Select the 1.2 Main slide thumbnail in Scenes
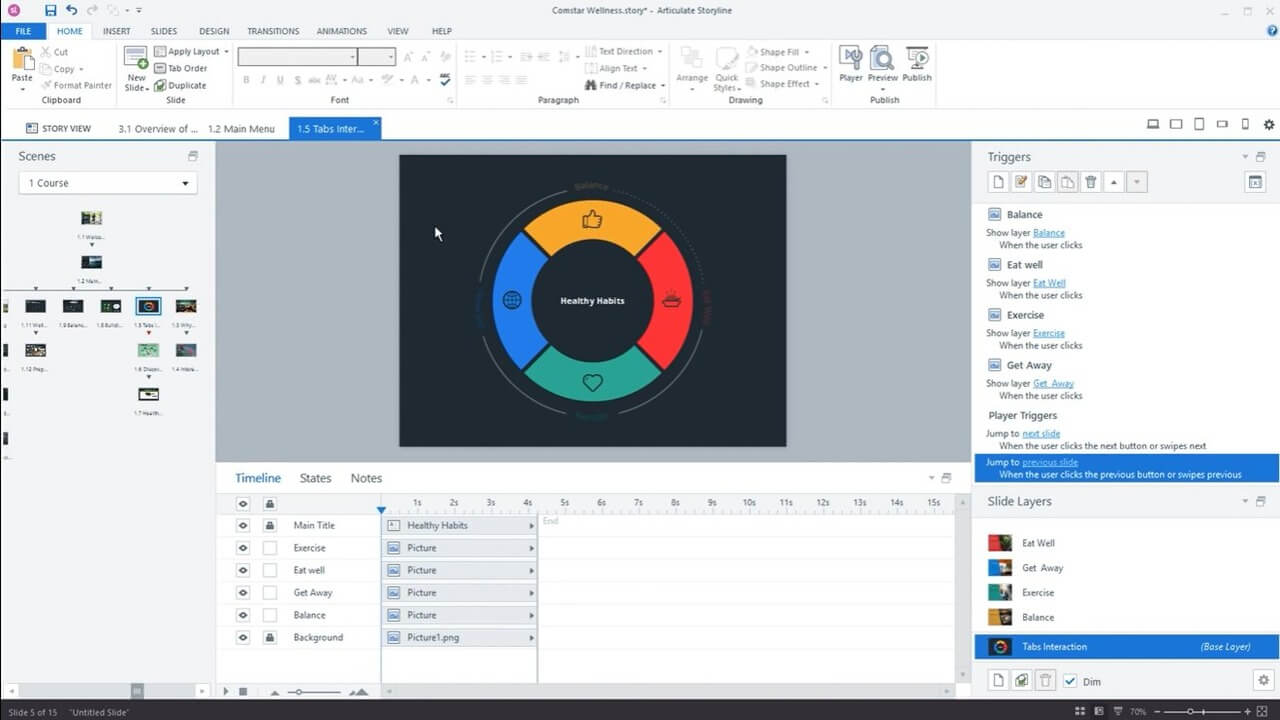The image size is (1280, 720). tap(91, 262)
